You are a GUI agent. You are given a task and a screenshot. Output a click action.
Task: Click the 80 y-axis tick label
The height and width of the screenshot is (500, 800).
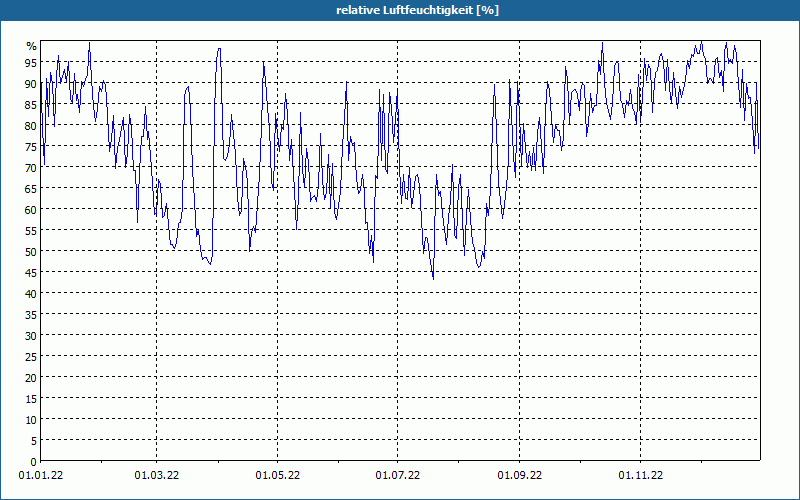click(31, 126)
